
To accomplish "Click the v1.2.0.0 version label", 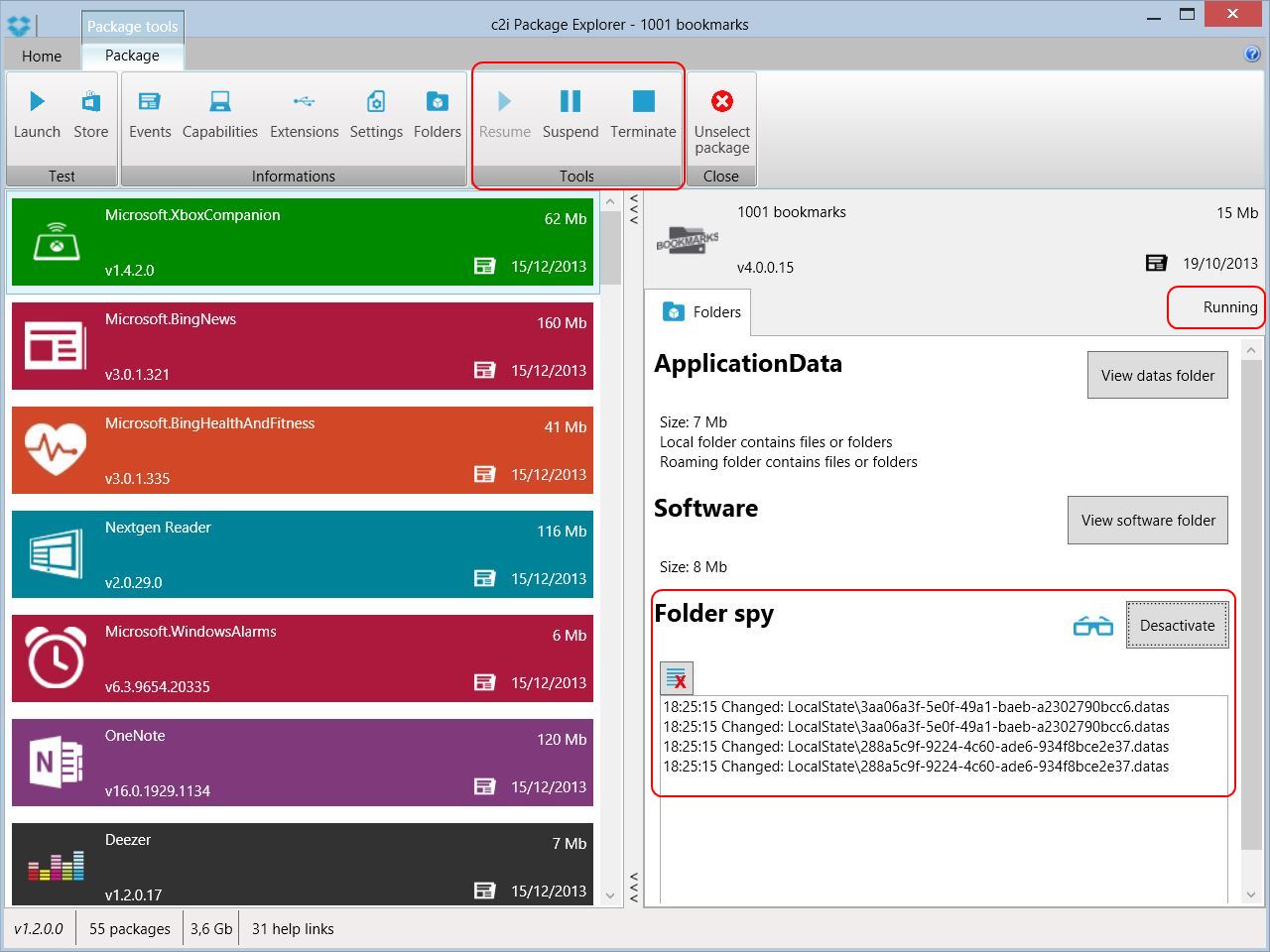I will (x=39, y=929).
